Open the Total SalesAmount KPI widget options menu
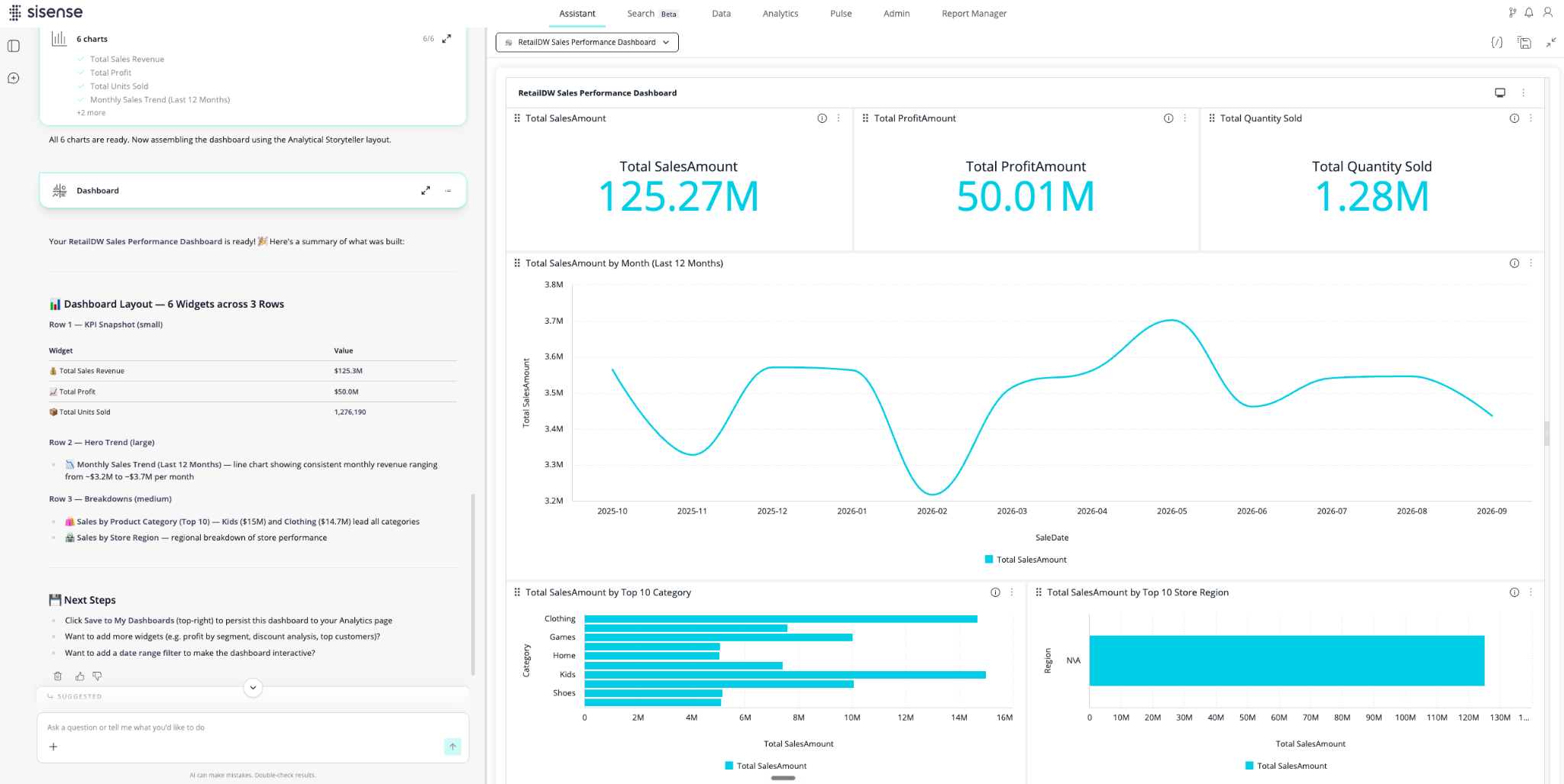 tap(839, 118)
